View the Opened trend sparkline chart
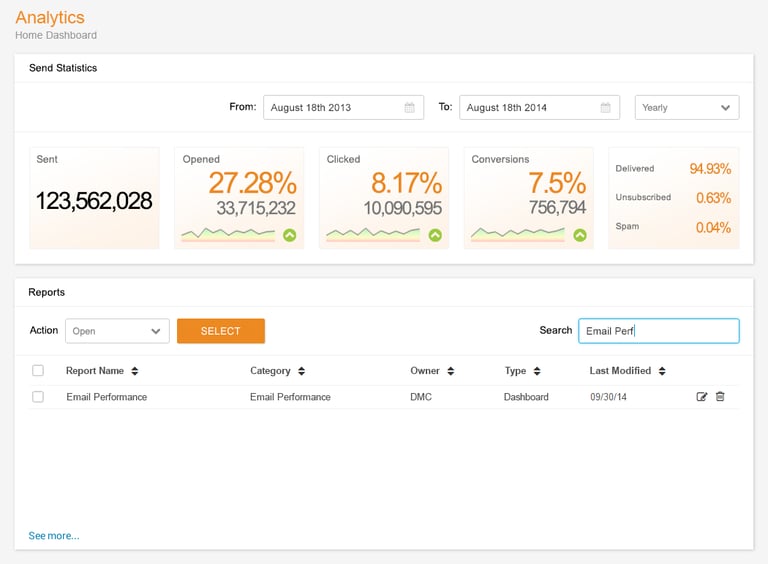768x564 pixels. 228,235
